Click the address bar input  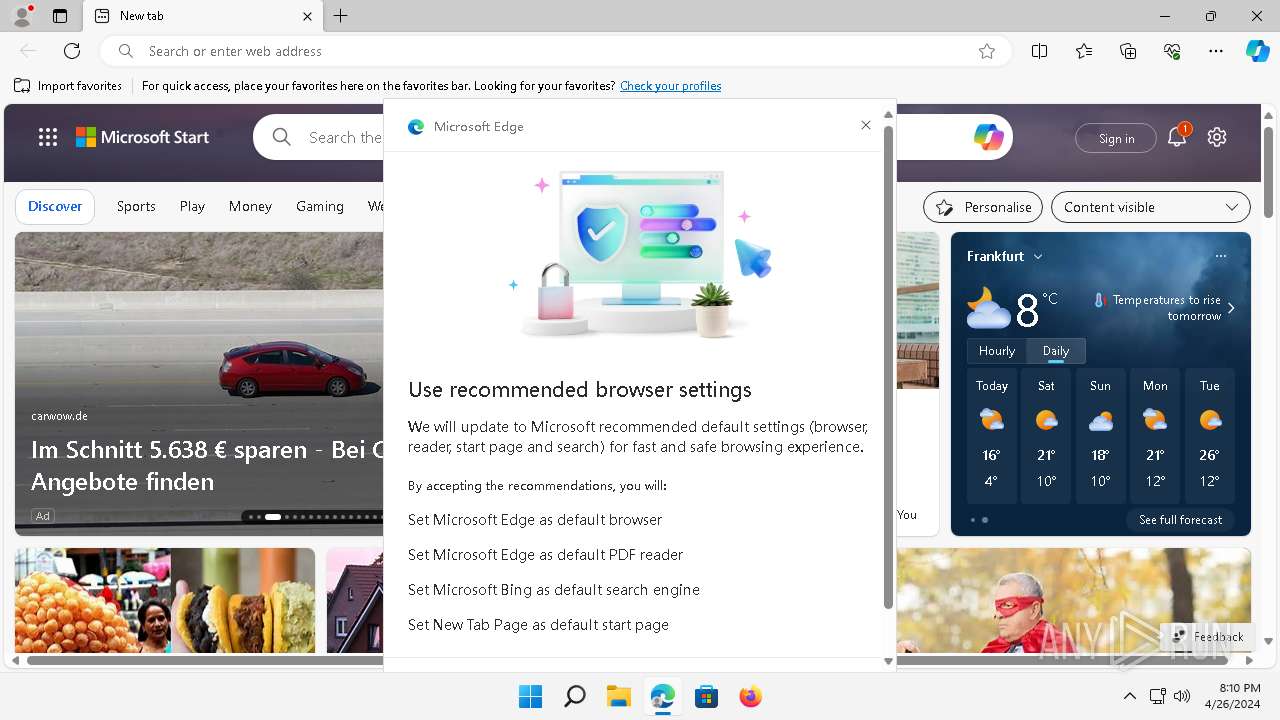coord(555,51)
